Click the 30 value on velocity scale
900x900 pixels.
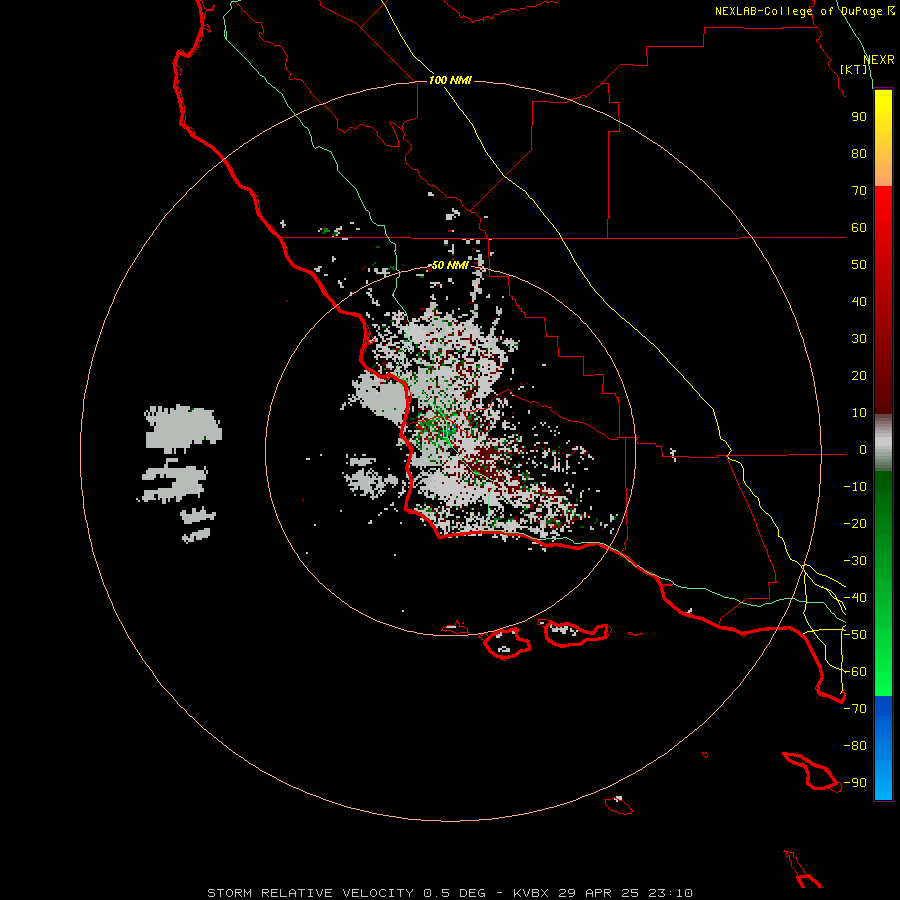click(859, 339)
